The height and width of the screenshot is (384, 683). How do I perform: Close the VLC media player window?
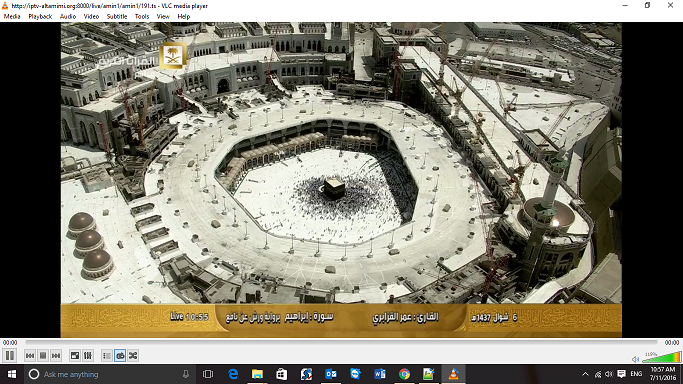tap(670, 5)
